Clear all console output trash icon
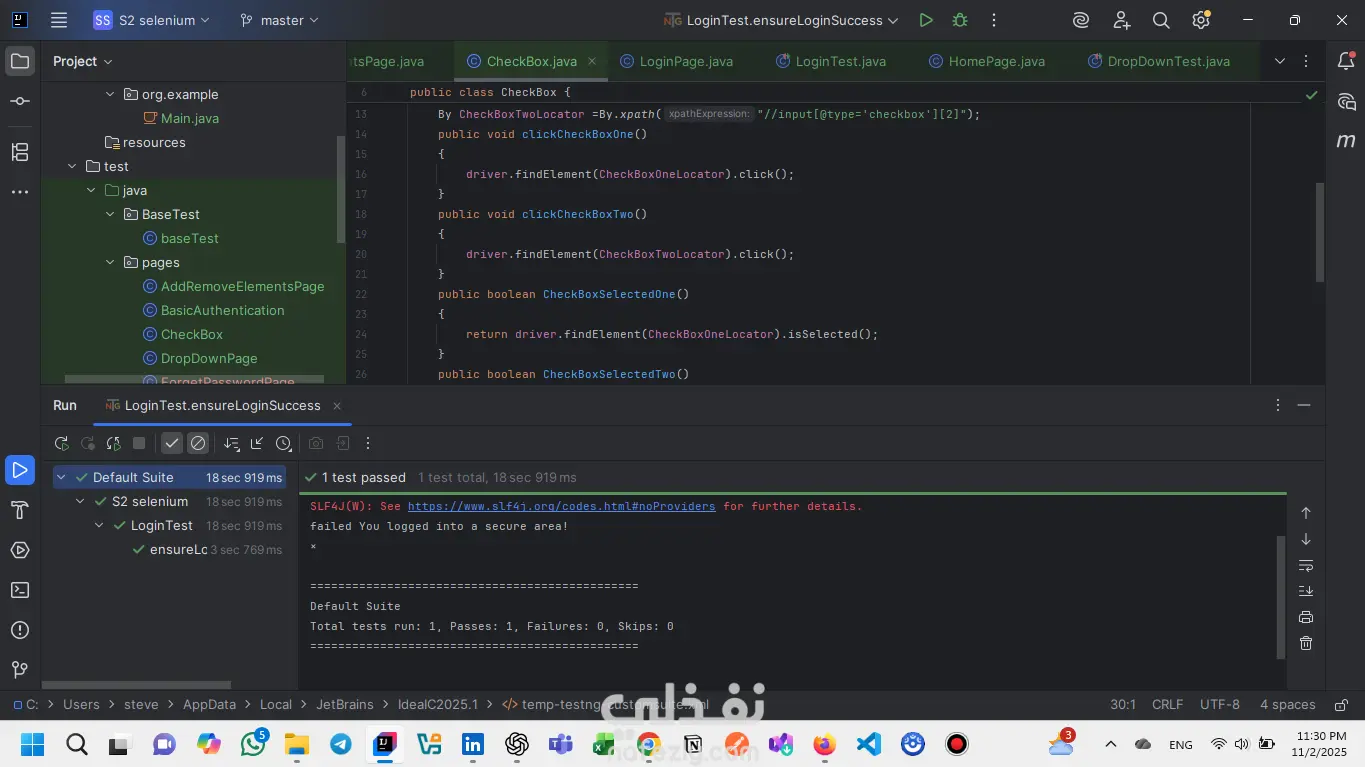 click(1306, 643)
